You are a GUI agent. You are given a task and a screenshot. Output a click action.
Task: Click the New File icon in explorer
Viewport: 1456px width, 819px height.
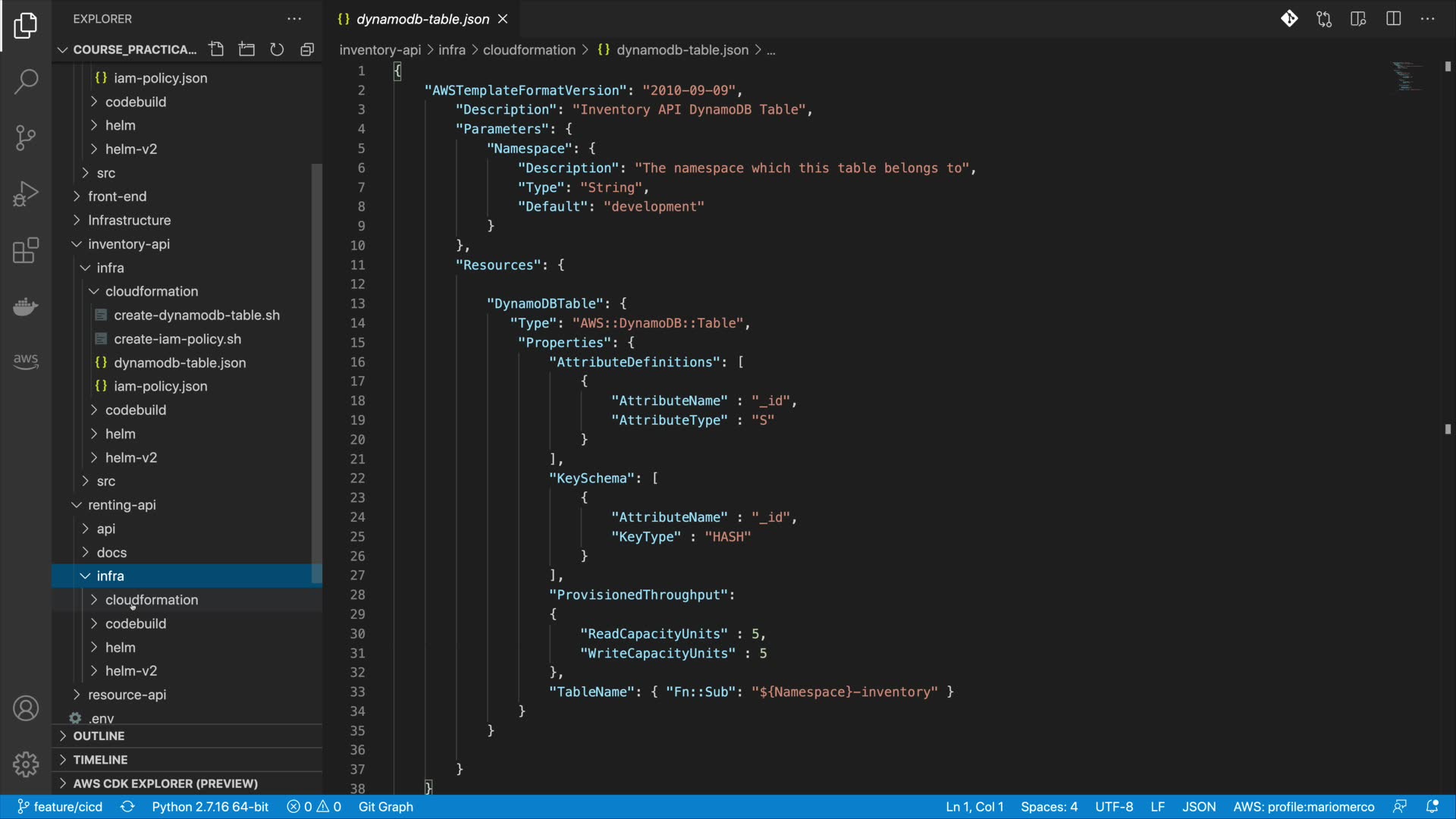217,49
